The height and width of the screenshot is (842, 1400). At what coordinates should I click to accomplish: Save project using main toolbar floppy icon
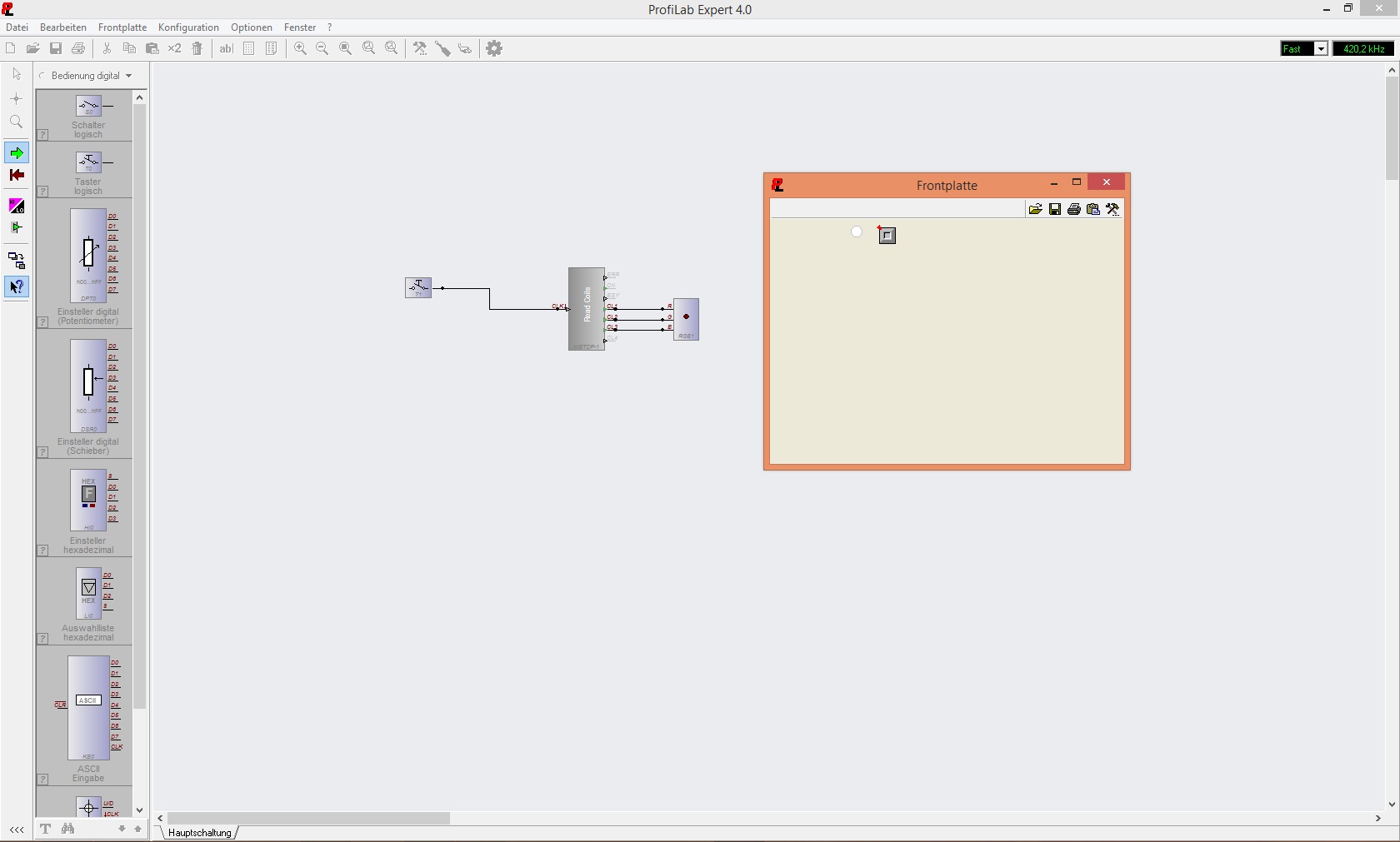(56, 48)
